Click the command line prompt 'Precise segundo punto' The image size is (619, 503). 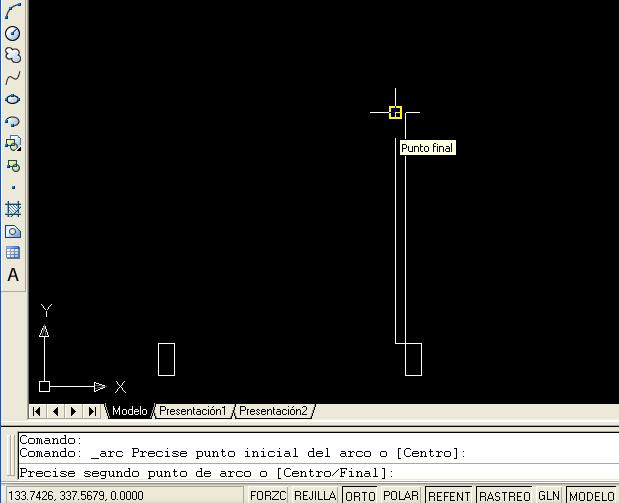click(206, 473)
